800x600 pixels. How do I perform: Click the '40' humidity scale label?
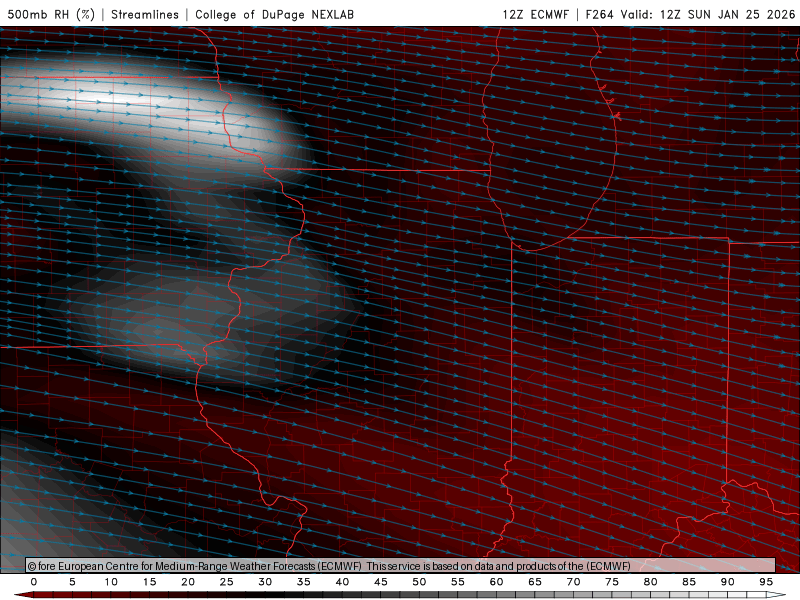coord(342,582)
